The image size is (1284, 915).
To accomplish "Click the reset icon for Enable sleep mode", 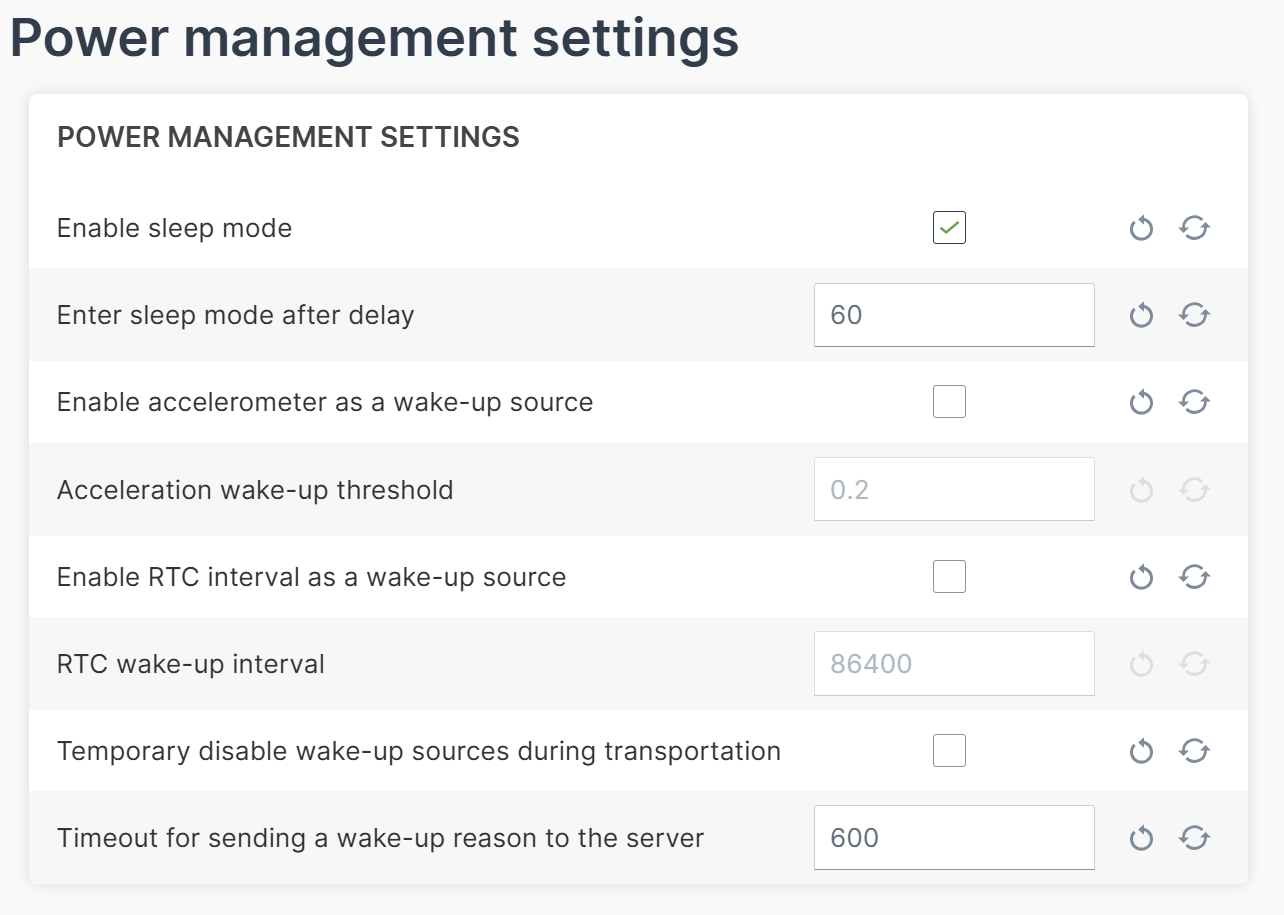I will point(1141,228).
